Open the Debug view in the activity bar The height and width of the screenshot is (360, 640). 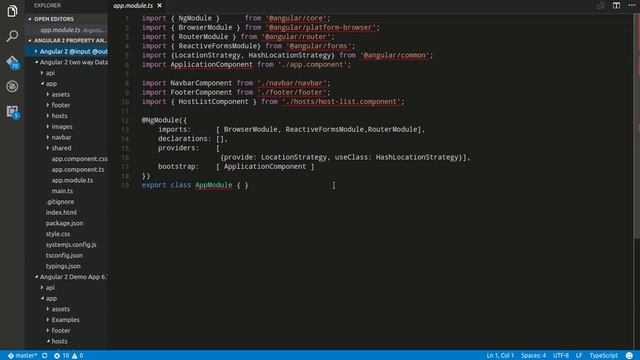tap(12, 86)
